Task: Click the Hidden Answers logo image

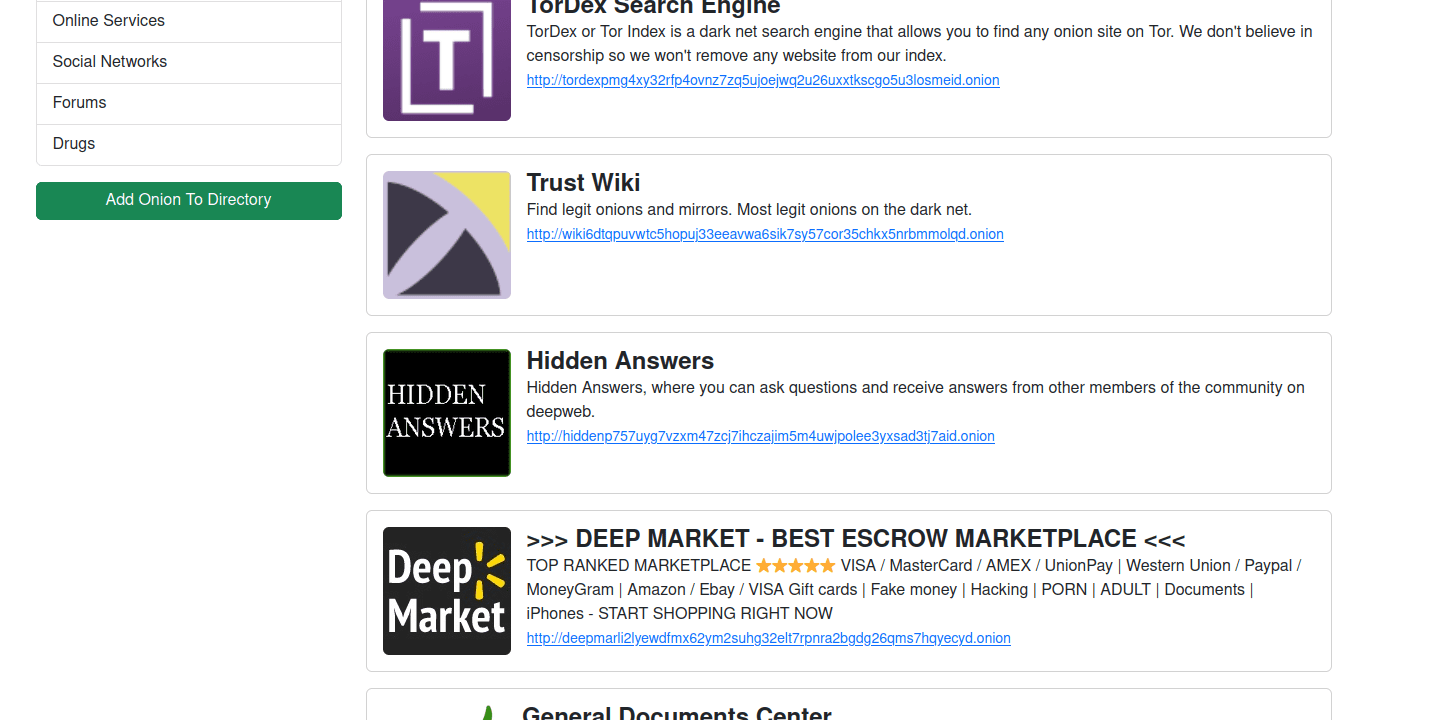Action: pyautogui.click(x=447, y=413)
